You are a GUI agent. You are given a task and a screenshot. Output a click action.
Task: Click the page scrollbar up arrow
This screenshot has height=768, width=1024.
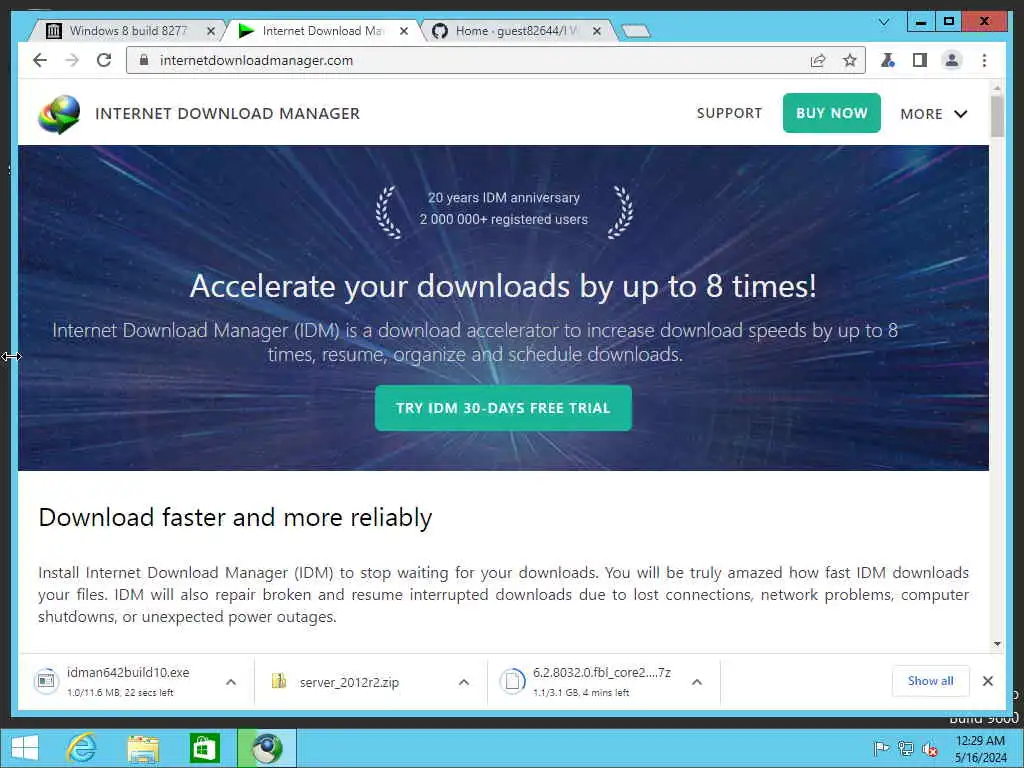point(997,88)
